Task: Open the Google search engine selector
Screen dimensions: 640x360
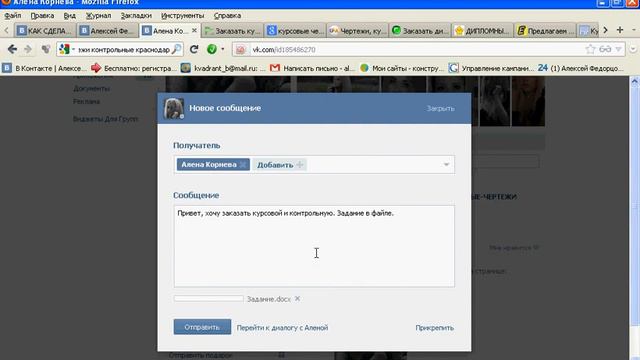Action: pyautogui.click(x=67, y=49)
